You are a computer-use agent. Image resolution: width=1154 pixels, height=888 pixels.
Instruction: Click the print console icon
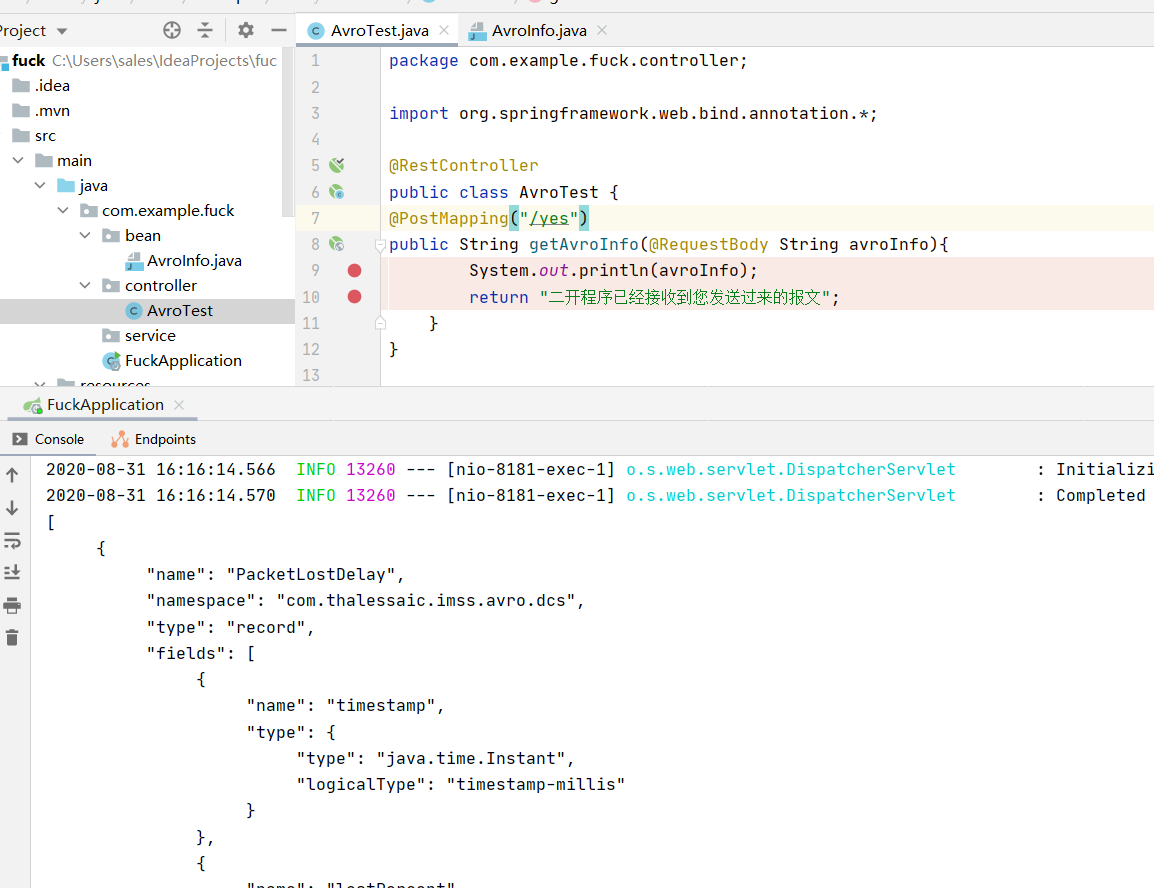click(x=12, y=605)
